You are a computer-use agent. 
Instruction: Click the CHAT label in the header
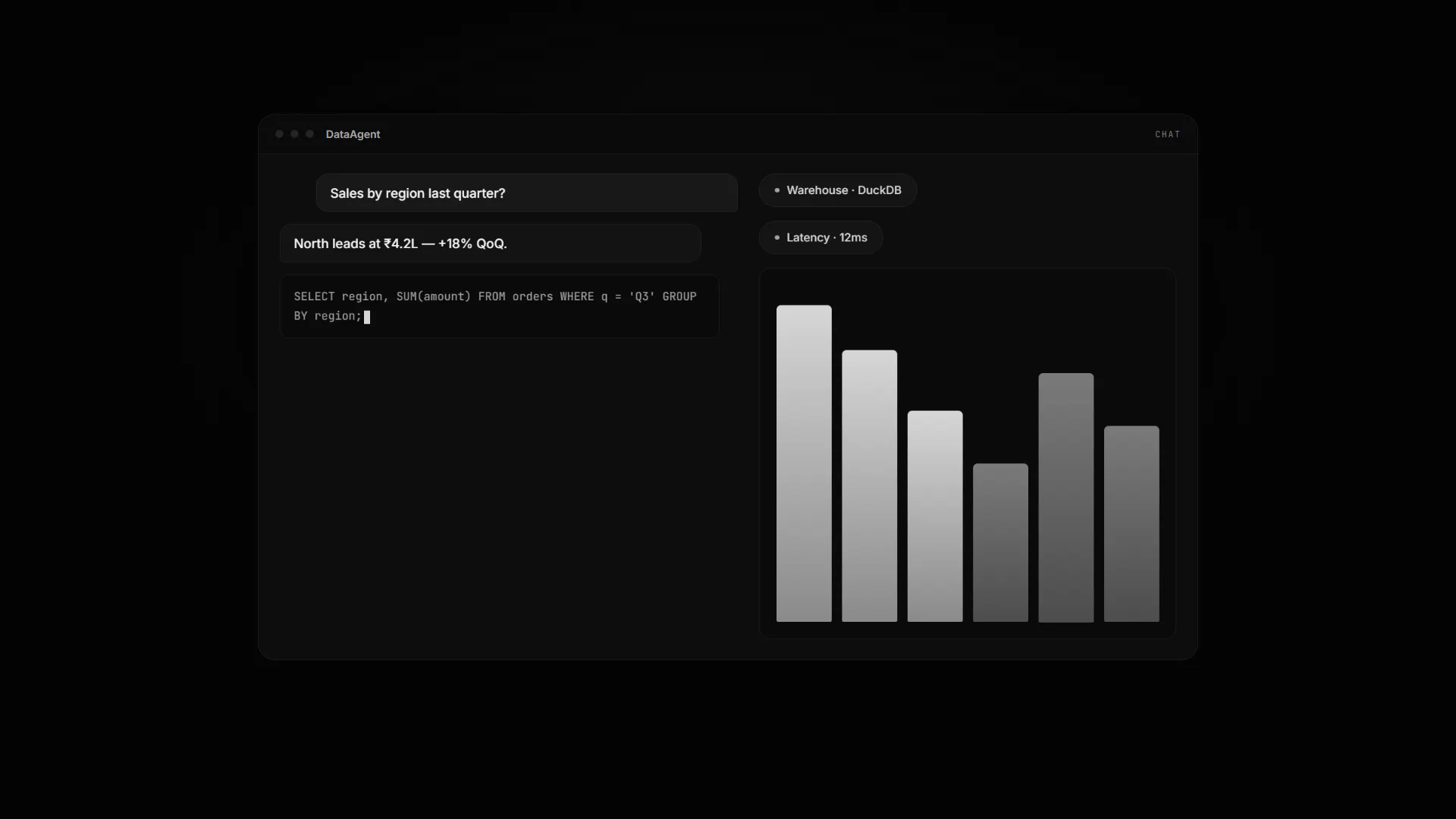click(1167, 134)
